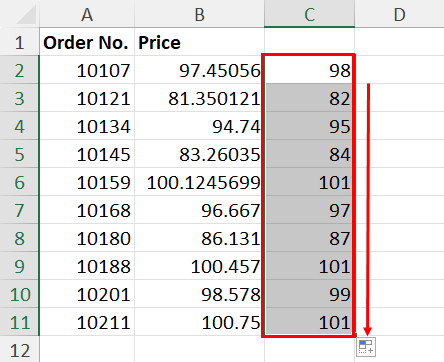Viewport: 444px width, 362px height.
Task: Click the Select All corner triangle
Action: point(27,14)
